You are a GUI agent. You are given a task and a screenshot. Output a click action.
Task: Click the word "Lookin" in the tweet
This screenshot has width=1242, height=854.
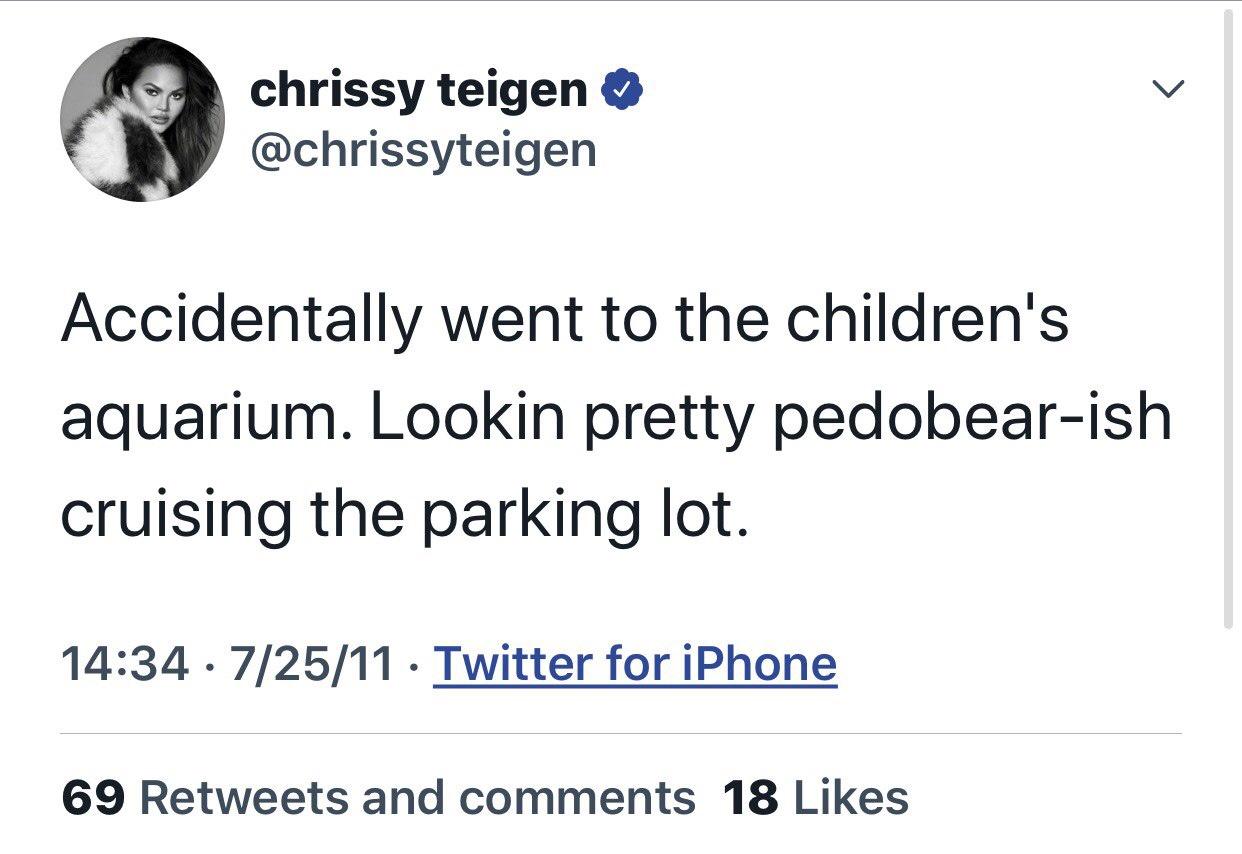point(469,416)
